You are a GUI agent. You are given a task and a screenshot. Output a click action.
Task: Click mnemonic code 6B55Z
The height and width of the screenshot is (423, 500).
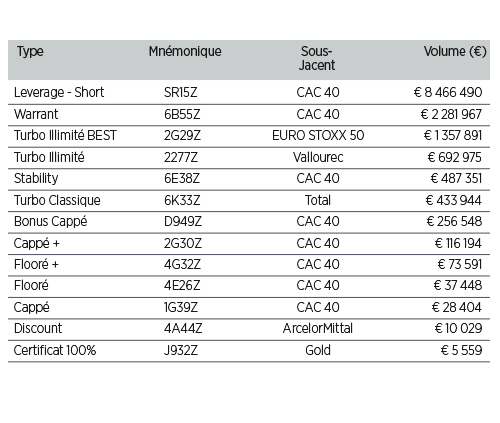[182, 114]
